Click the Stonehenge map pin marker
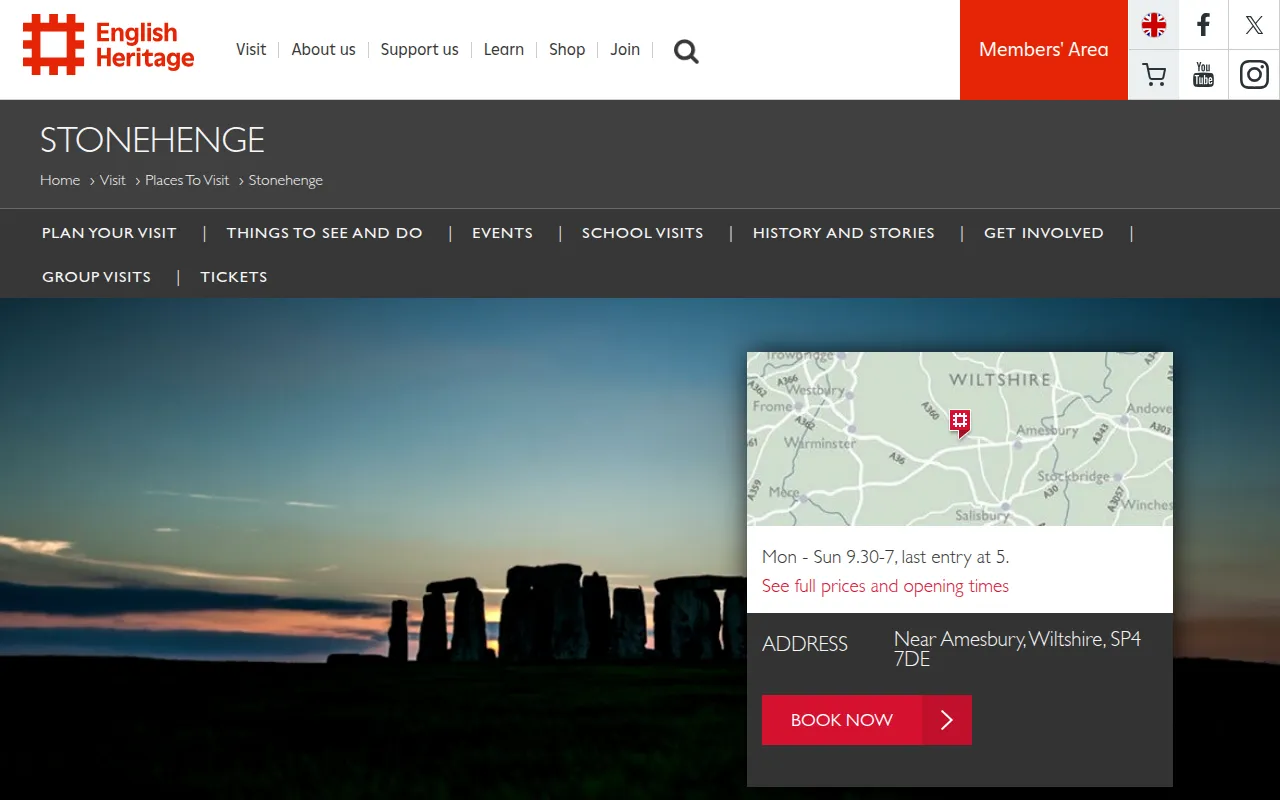The width and height of the screenshot is (1280, 800). (x=960, y=423)
